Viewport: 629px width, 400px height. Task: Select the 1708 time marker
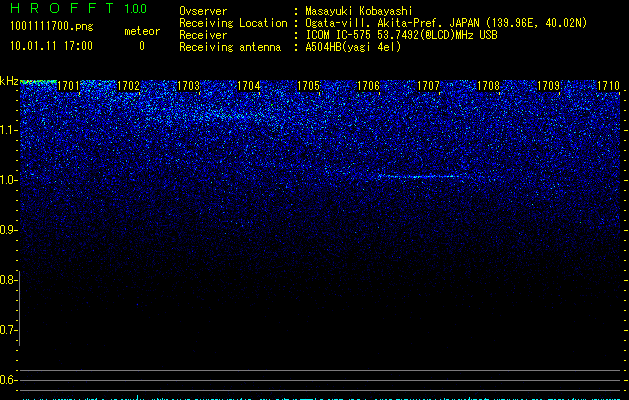pos(489,86)
